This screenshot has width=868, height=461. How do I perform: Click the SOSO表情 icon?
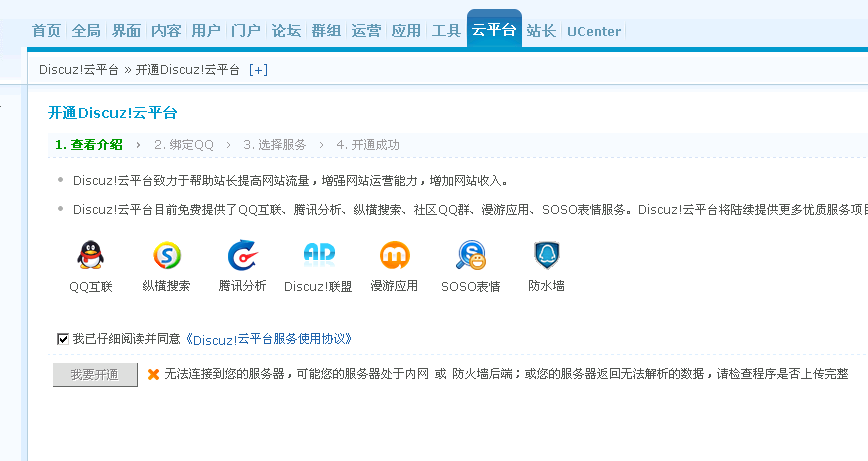[x=471, y=255]
